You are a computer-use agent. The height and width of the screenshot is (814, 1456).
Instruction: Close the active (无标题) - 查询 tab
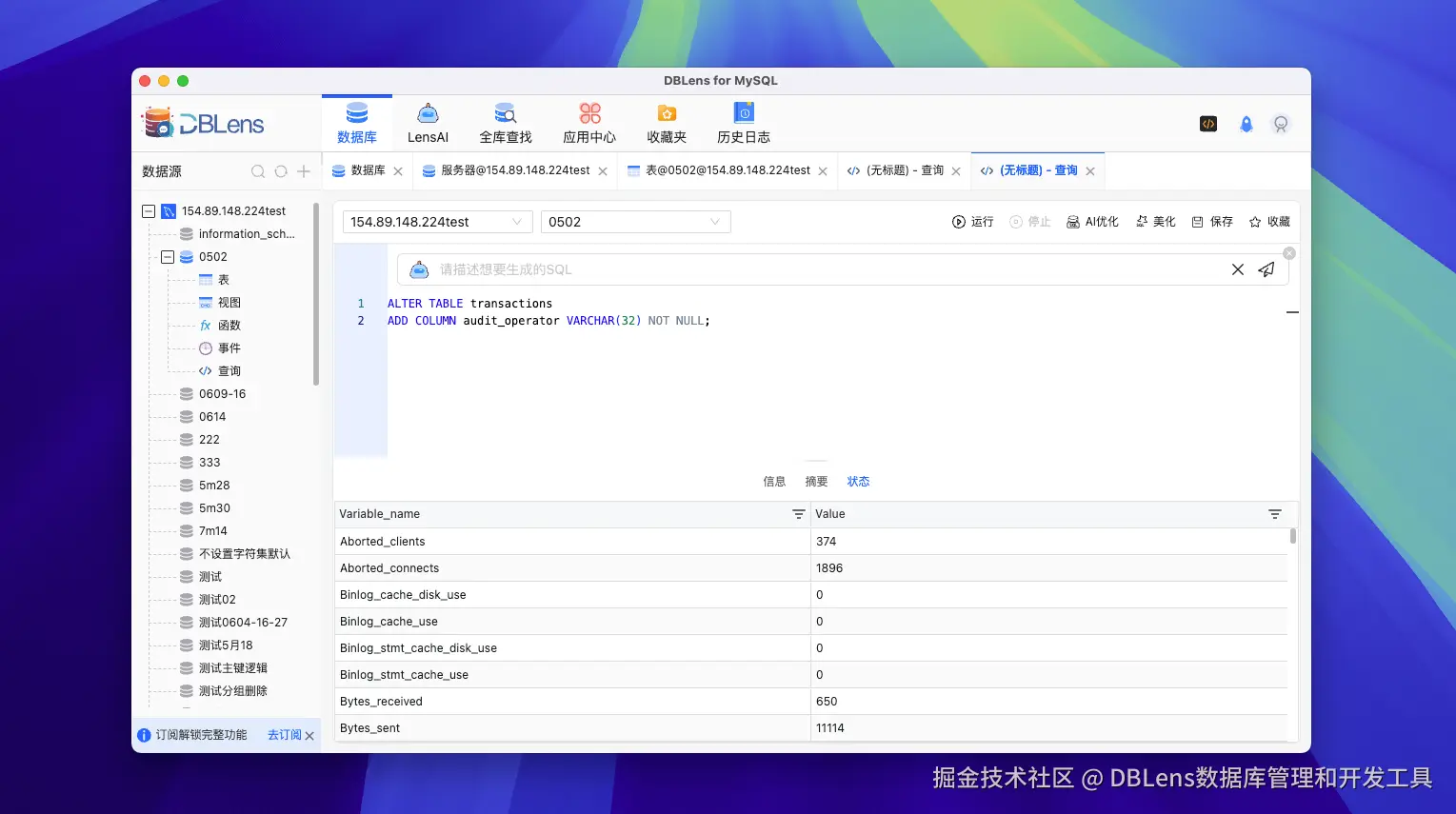point(1090,171)
